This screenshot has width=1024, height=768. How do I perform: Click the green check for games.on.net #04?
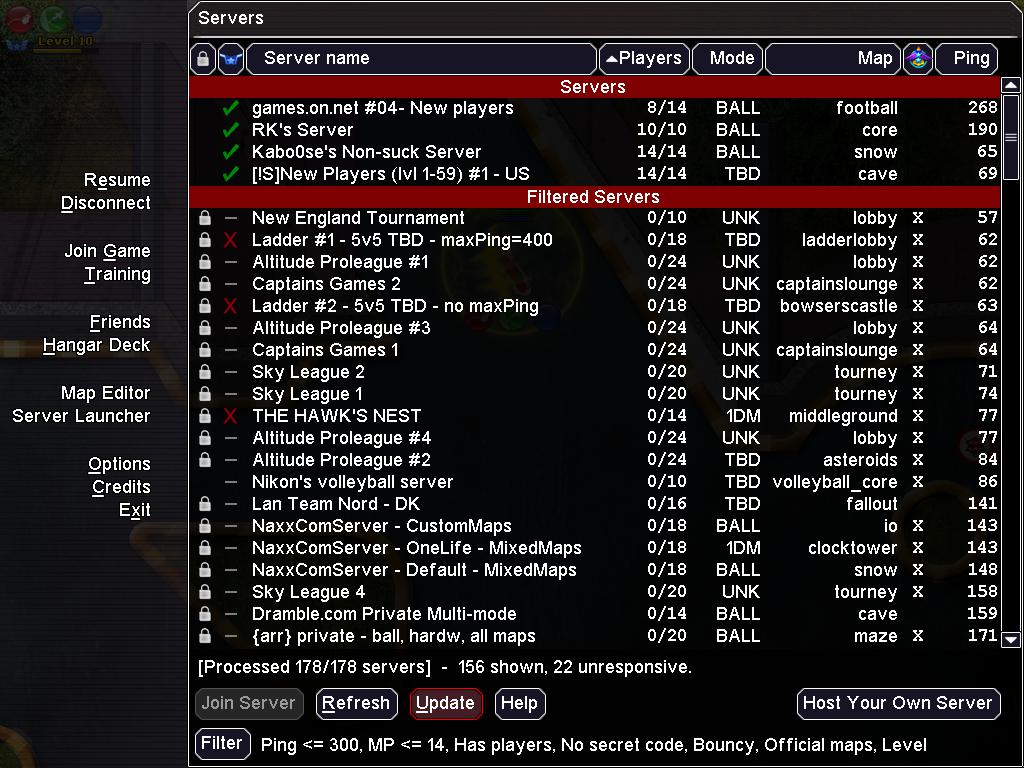coord(230,108)
